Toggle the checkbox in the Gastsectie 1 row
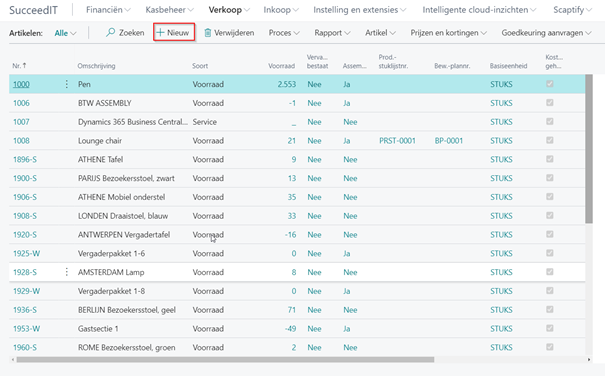605x376 pixels. click(550, 328)
